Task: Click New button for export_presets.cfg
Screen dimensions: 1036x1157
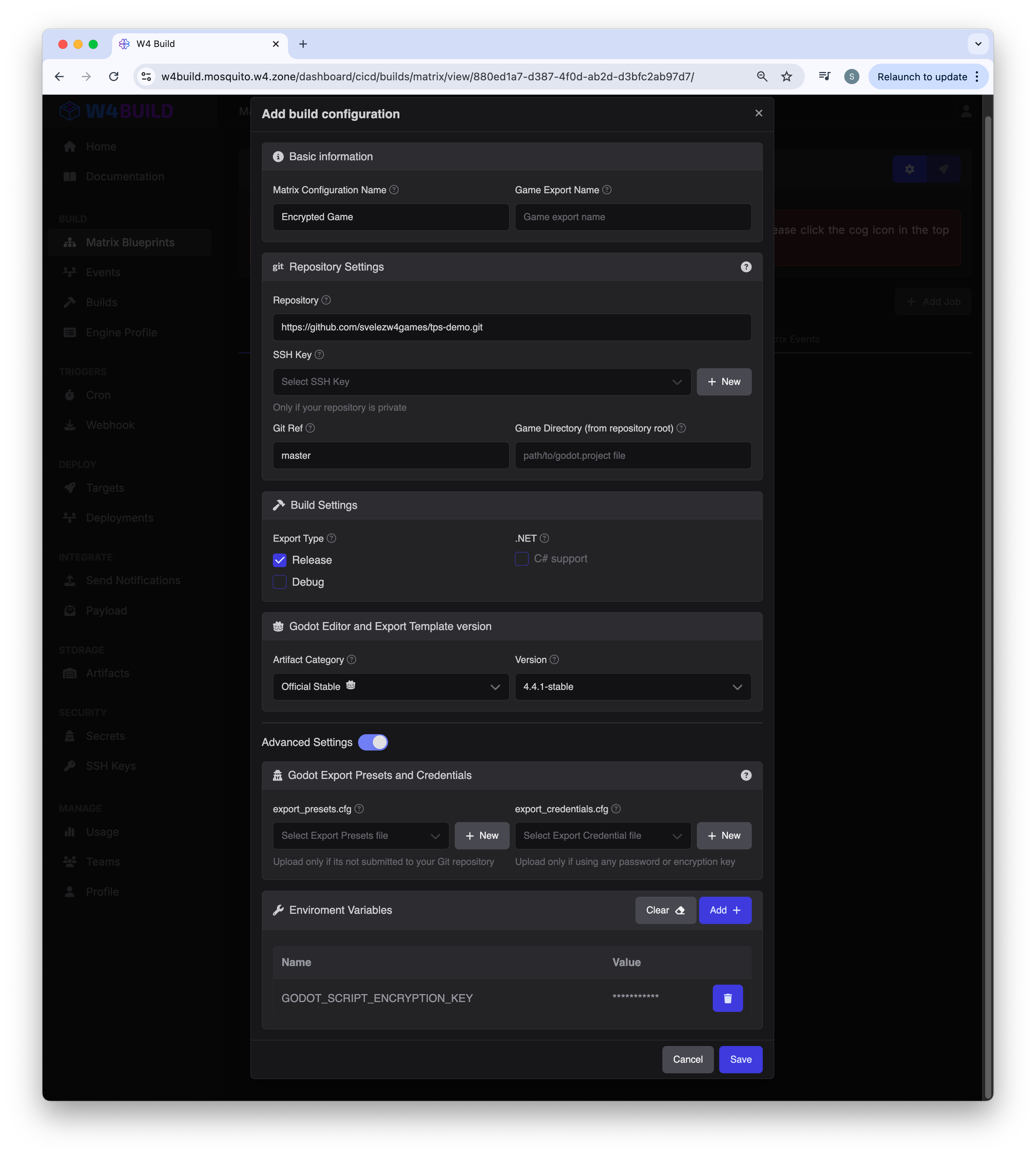Action: (482, 835)
